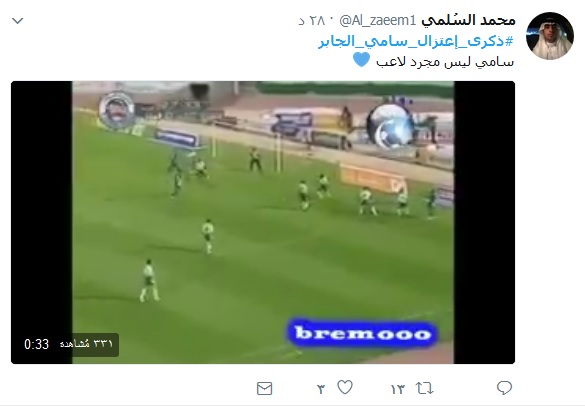The image size is (585, 408).
Task: Send tweet via envelope message icon
Action: click(265, 389)
